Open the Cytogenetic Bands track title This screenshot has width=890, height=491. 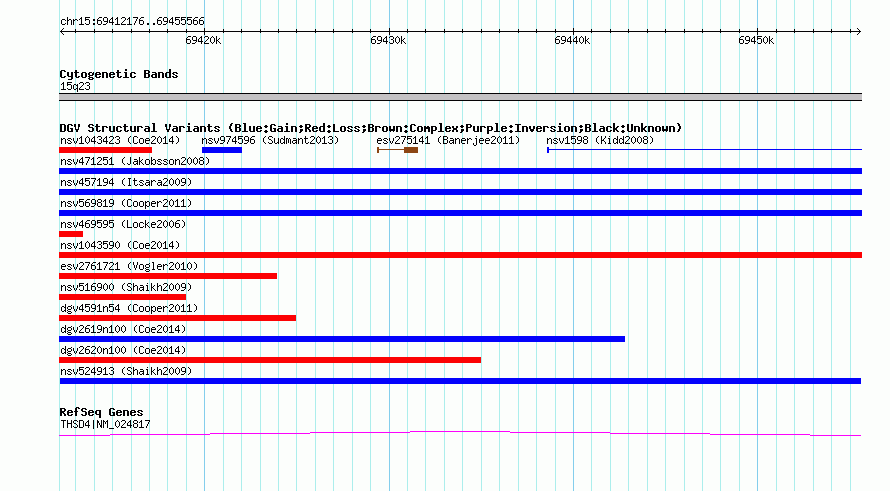point(119,74)
